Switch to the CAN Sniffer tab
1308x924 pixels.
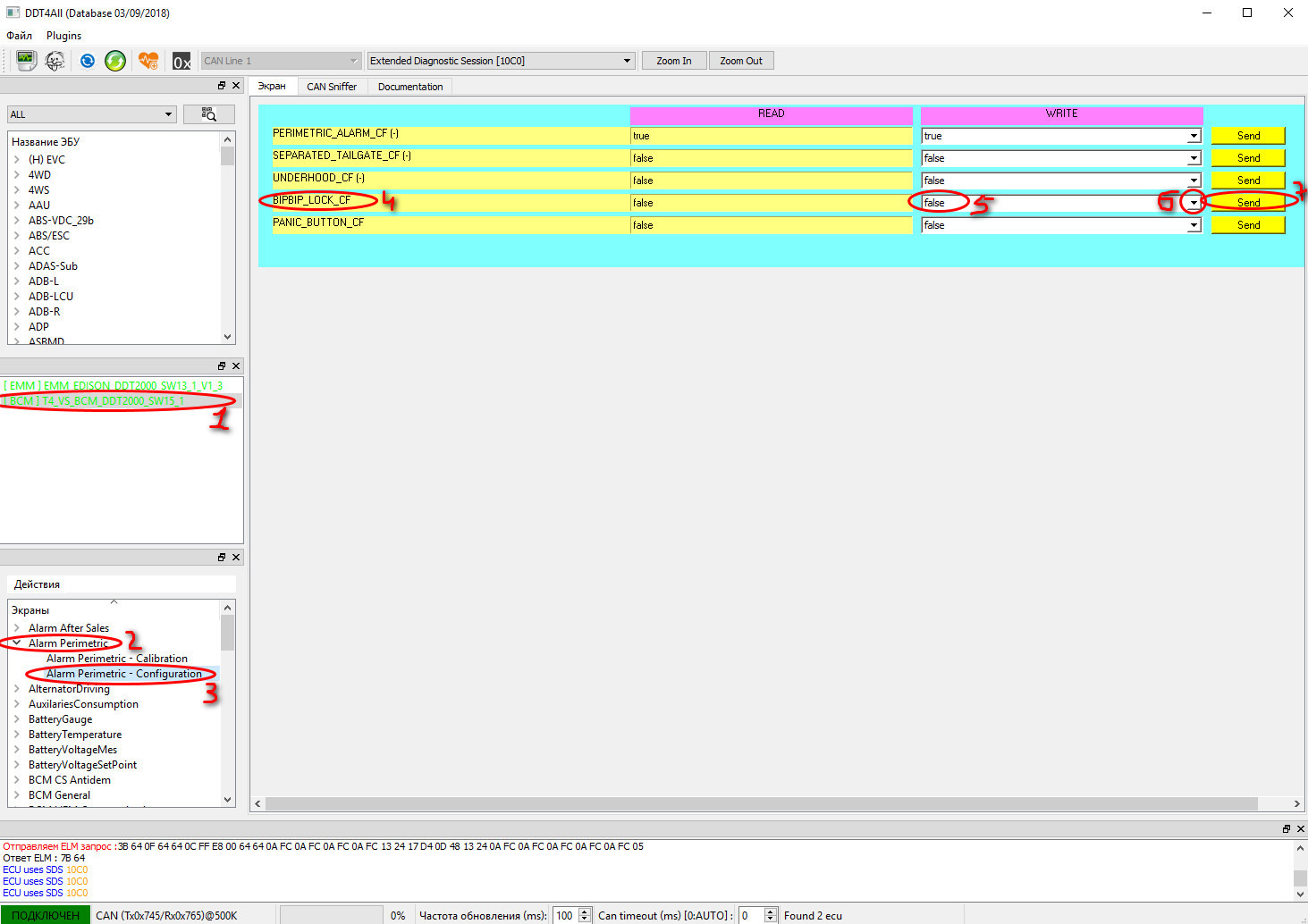click(332, 87)
